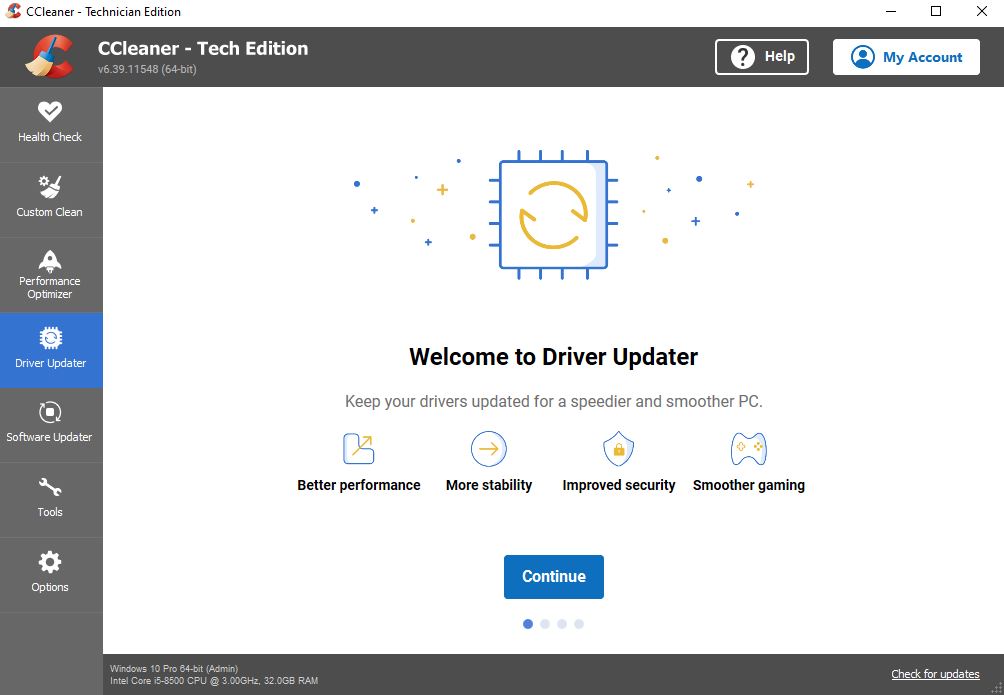1004x695 pixels.
Task: Open the Tools wrench icon
Action: pyautogui.click(x=50, y=487)
